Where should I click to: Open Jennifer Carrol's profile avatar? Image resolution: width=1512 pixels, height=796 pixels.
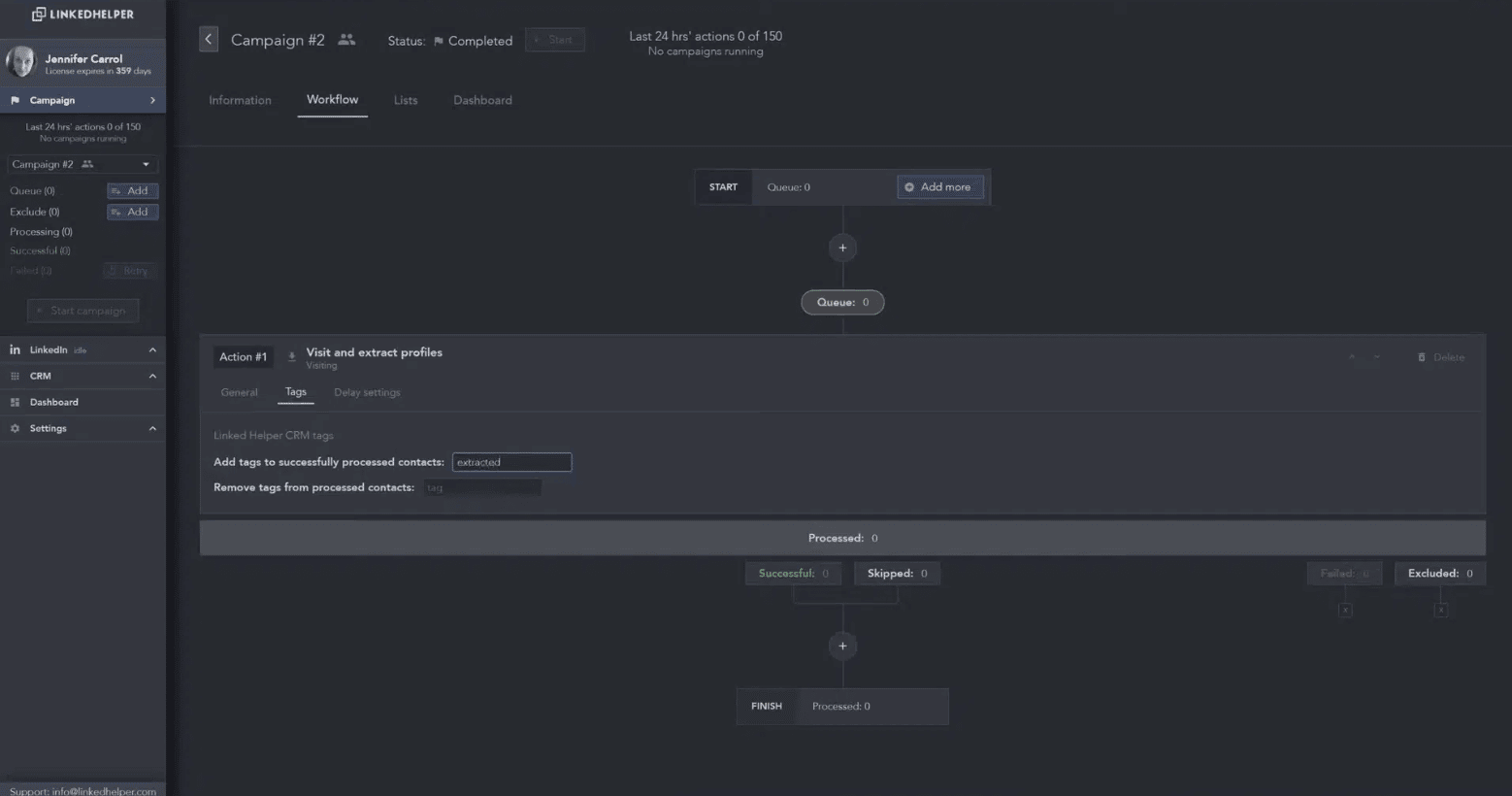[20, 62]
